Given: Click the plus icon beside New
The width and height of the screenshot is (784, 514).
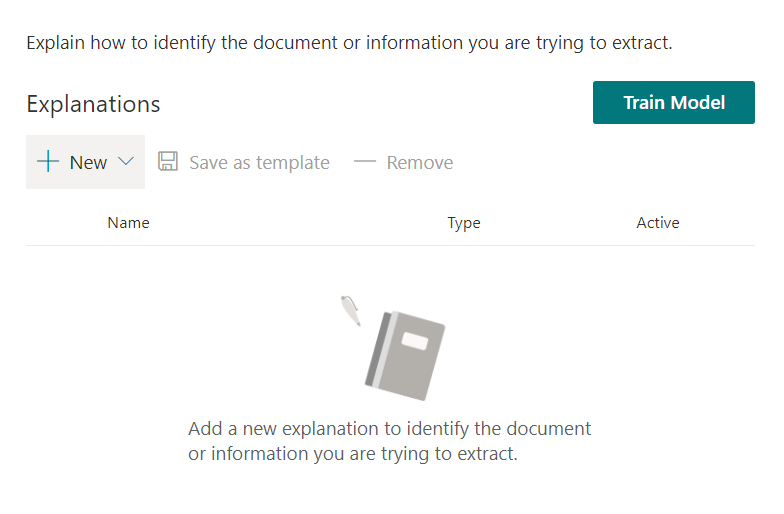Looking at the screenshot, I should (x=47, y=162).
